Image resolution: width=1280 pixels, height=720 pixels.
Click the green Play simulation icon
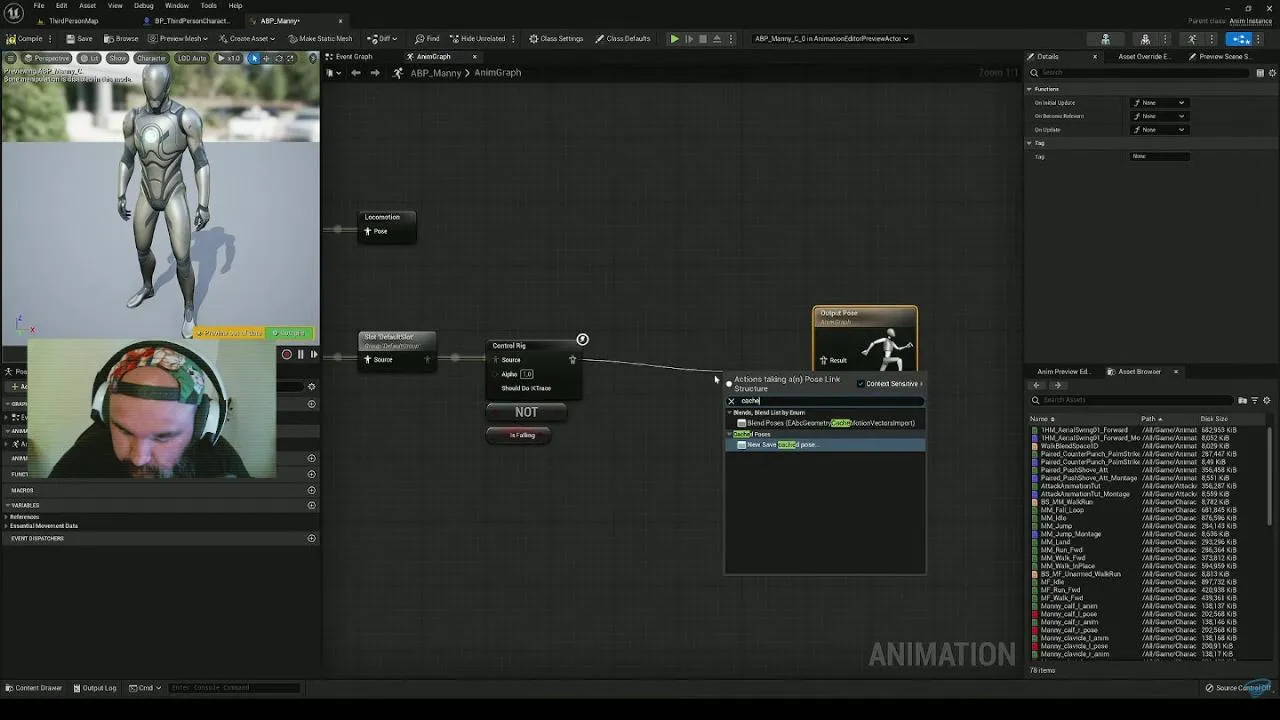tap(674, 39)
